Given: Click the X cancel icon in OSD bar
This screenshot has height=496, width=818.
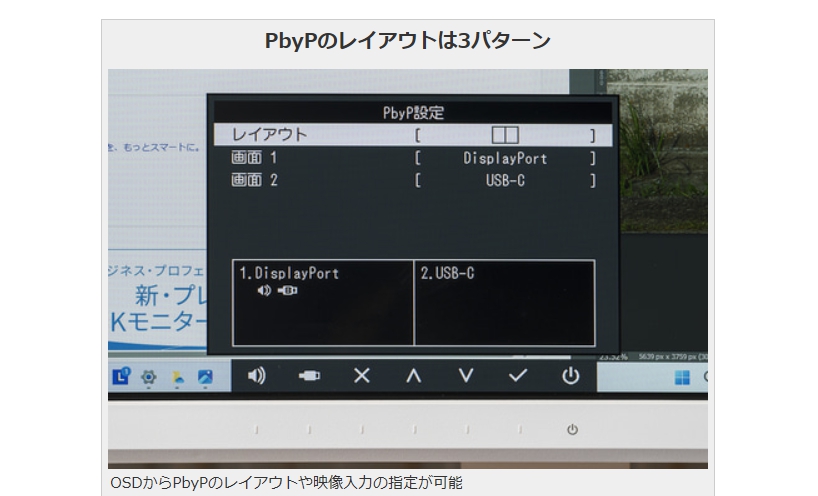Looking at the screenshot, I should [x=362, y=376].
